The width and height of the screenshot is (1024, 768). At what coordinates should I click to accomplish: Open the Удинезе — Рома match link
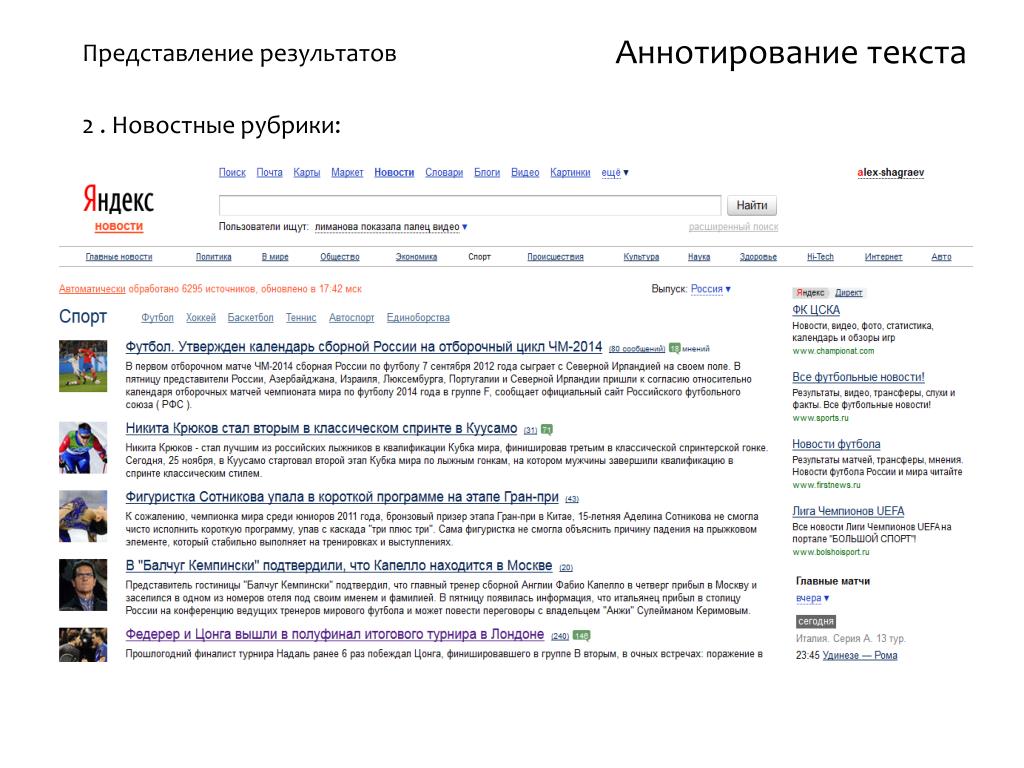pyautogui.click(x=860, y=655)
